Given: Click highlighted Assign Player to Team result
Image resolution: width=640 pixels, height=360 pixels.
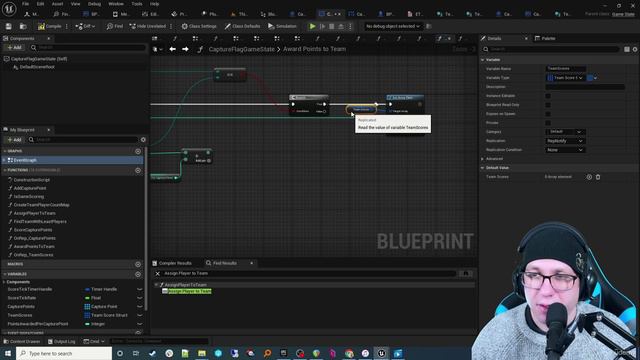Looking at the screenshot, I should (190, 291).
